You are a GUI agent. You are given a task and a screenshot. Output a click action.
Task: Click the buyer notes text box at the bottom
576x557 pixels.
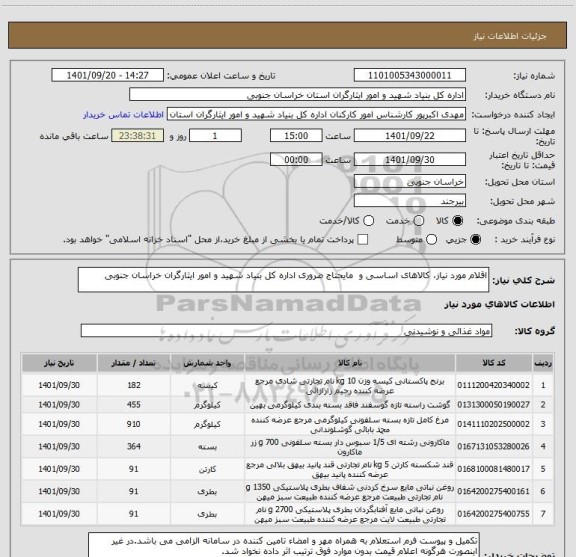[284, 545]
